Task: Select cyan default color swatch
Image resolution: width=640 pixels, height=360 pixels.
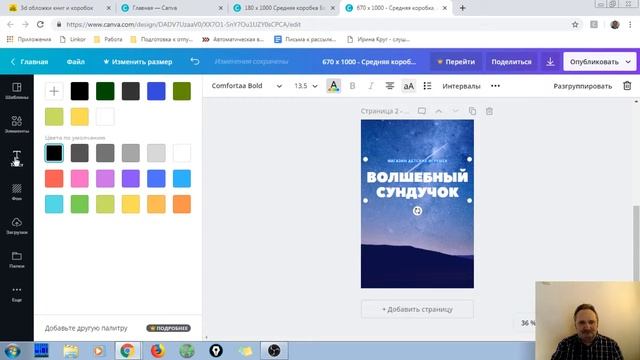Action: pyautogui.click(x=54, y=204)
